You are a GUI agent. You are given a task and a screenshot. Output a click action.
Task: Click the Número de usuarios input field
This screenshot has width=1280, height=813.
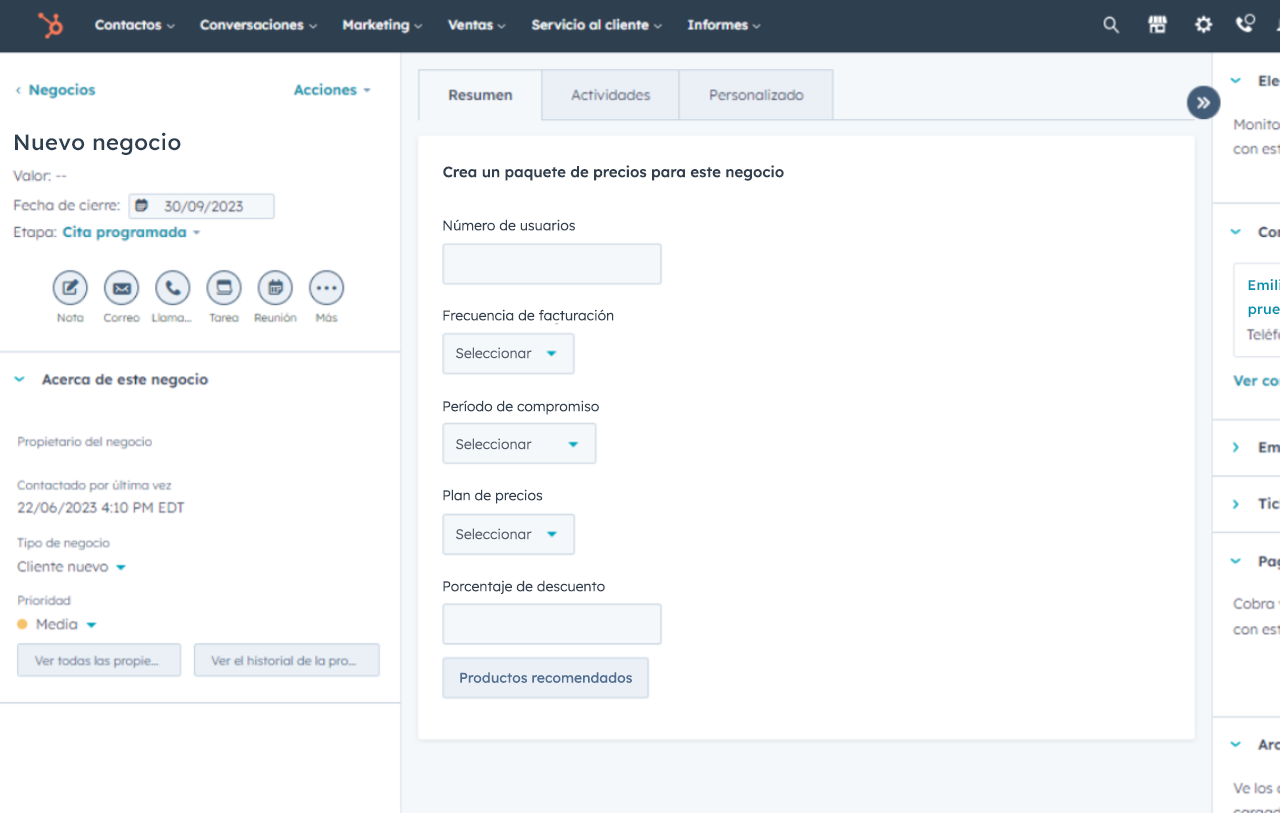coord(552,264)
